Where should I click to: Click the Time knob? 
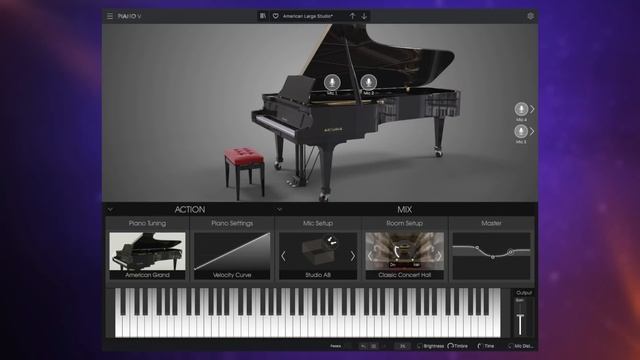coord(480,346)
